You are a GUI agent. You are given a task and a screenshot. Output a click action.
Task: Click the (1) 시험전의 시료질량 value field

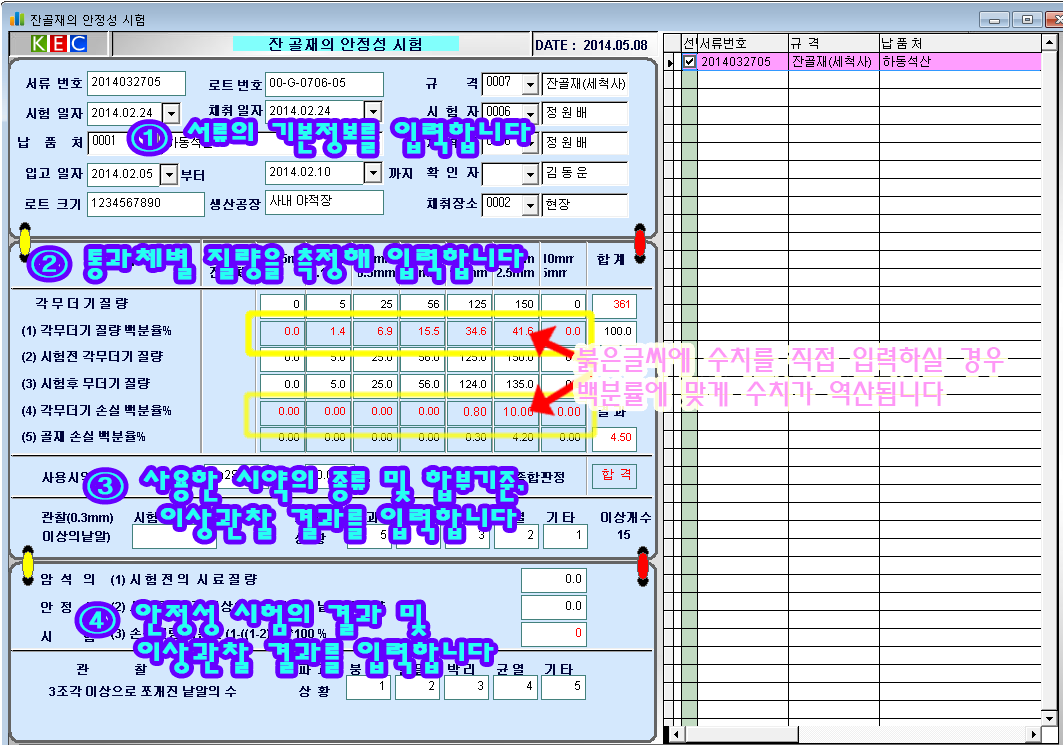coord(553,580)
